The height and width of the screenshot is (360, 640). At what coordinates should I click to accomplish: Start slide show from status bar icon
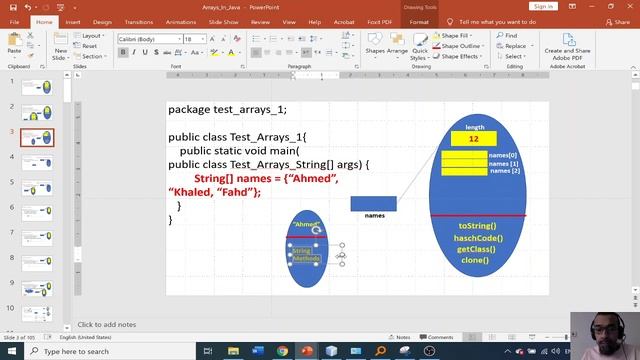pyautogui.click(x=532, y=337)
